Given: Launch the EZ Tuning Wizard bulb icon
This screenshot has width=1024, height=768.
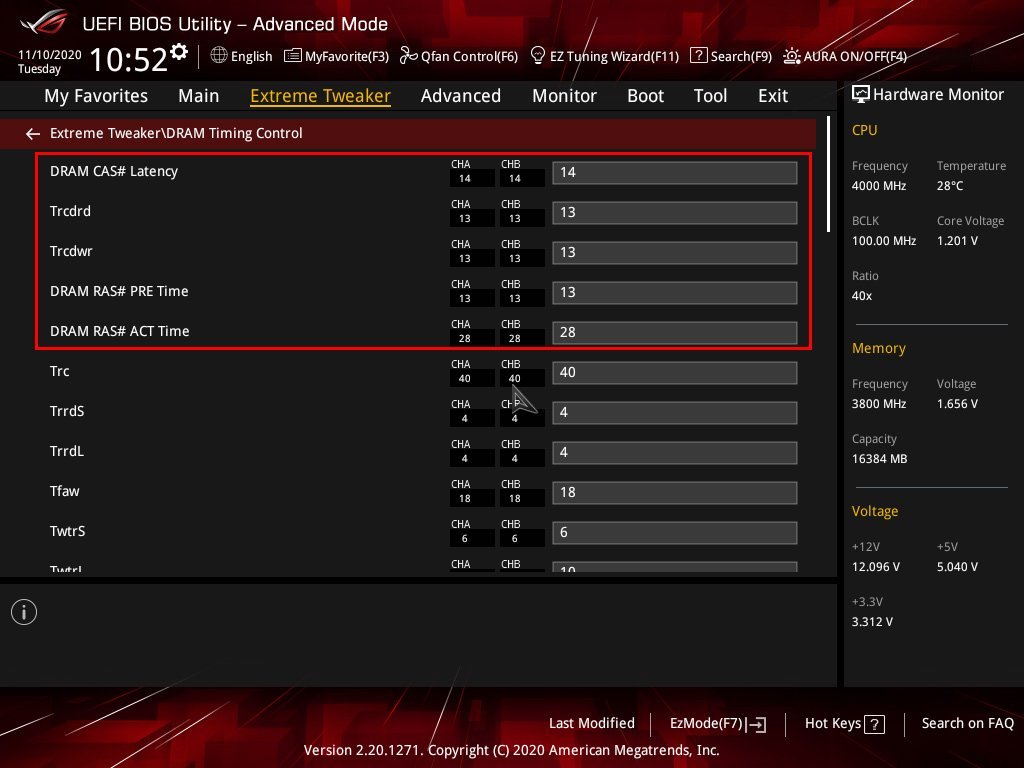Looking at the screenshot, I should [x=537, y=56].
